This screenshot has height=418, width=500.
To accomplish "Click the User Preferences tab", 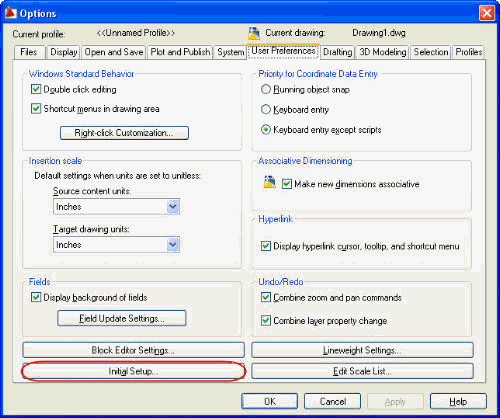I will tap(283, 51).
